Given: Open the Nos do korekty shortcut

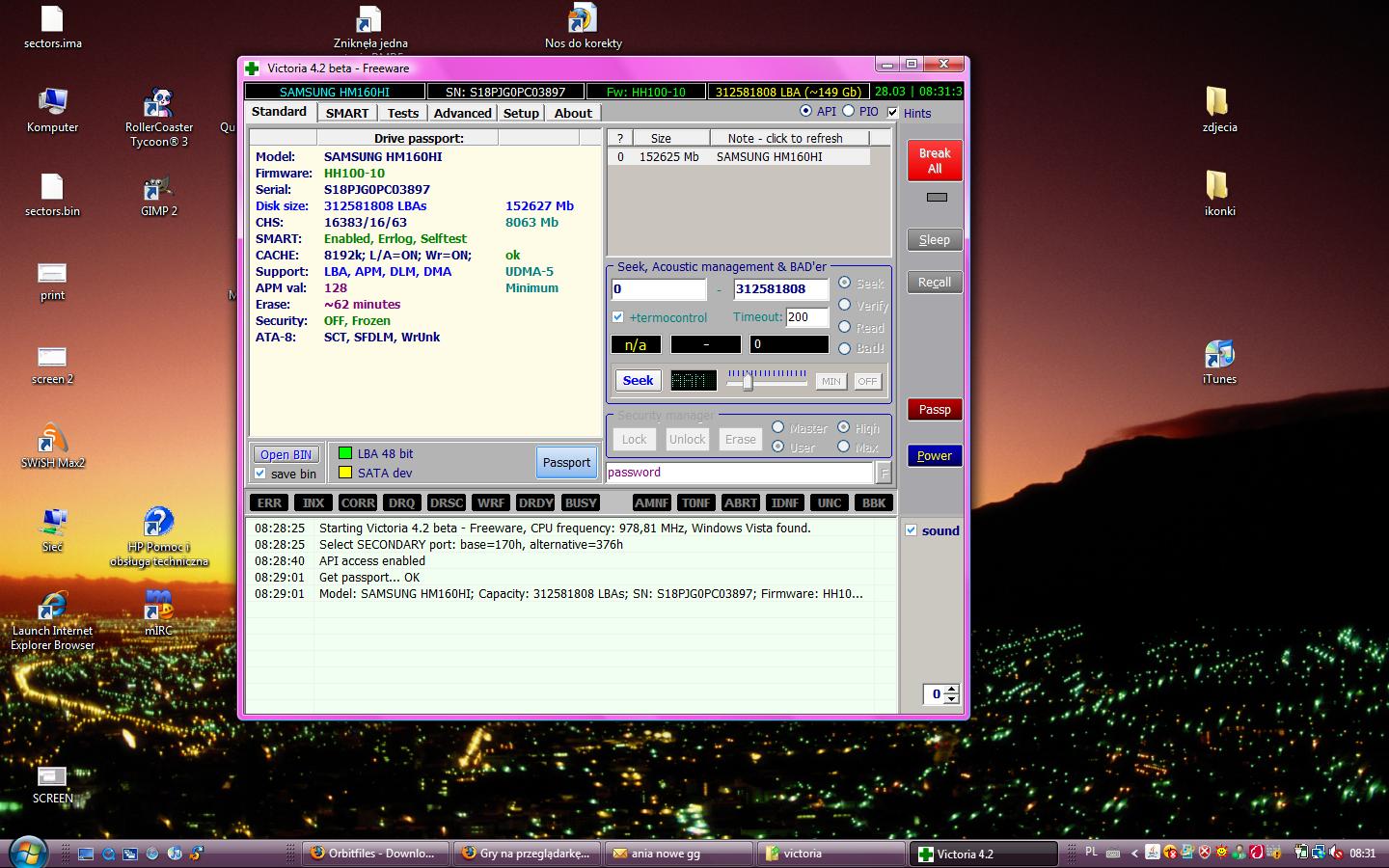Looking at the screenshot, I should [583, 26].
